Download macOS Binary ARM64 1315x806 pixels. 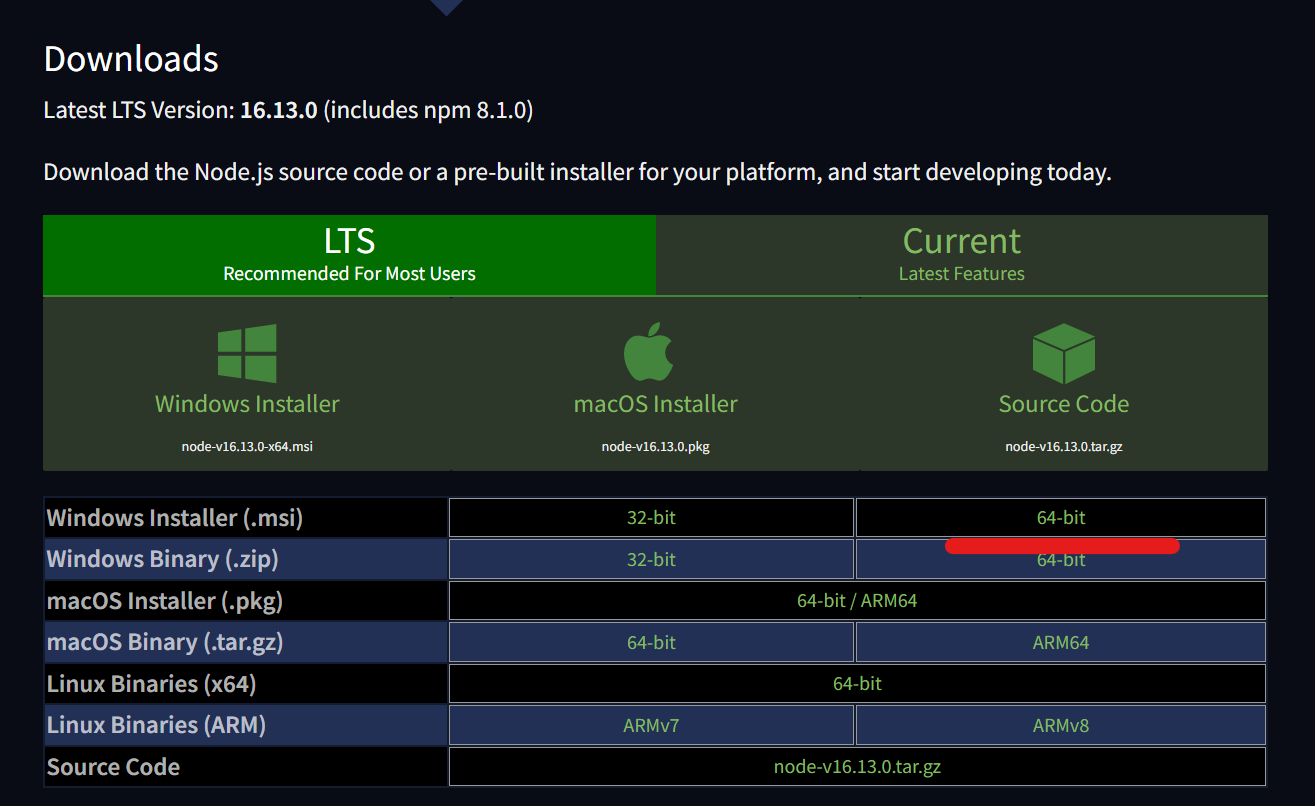pos(1061,643)
